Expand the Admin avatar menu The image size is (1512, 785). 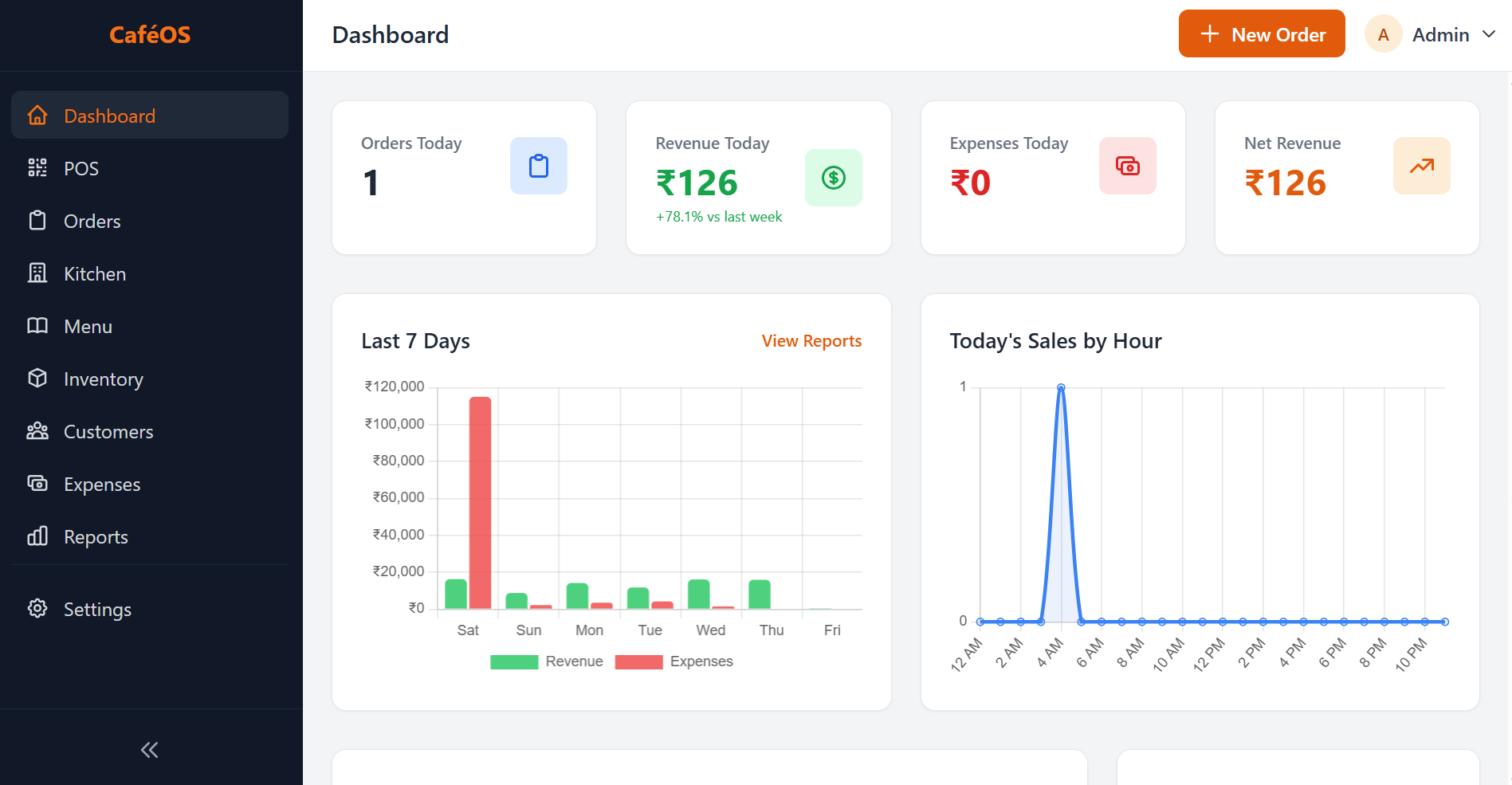1383,33
